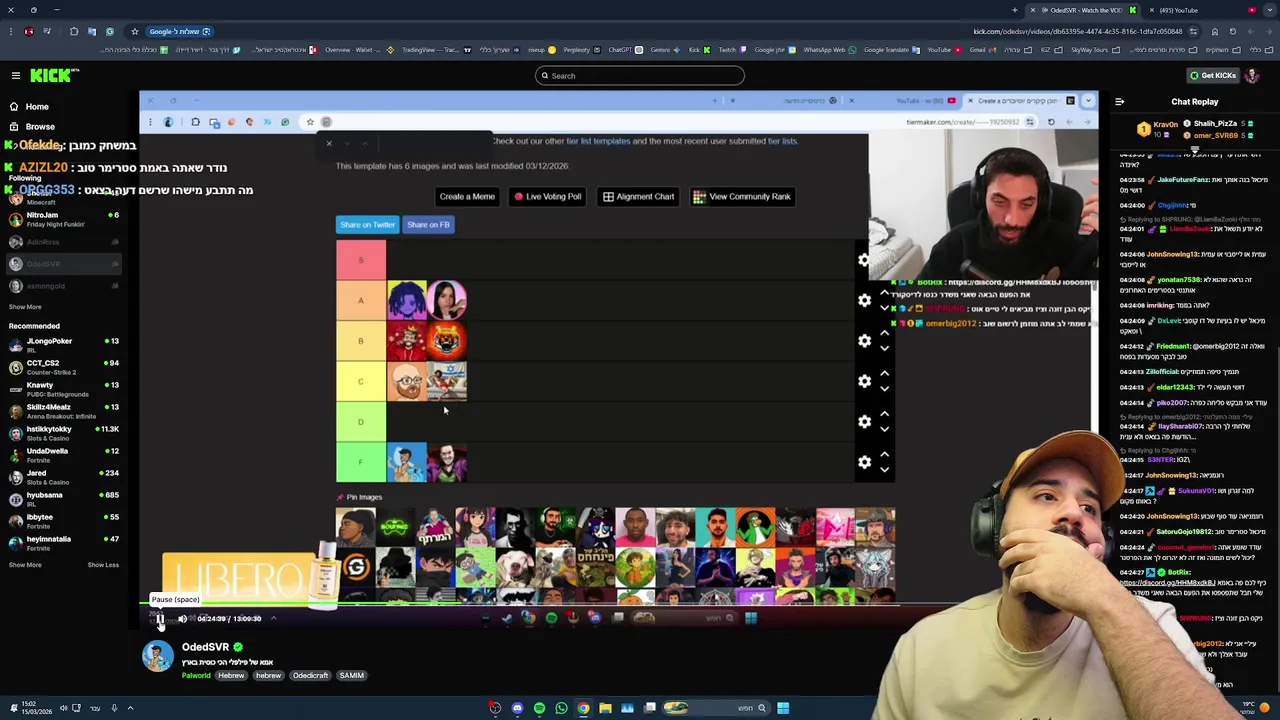Screen dimensions: 1280x720
Task: Open the NitroJam followed channel
Action: [x=62, y=219]
